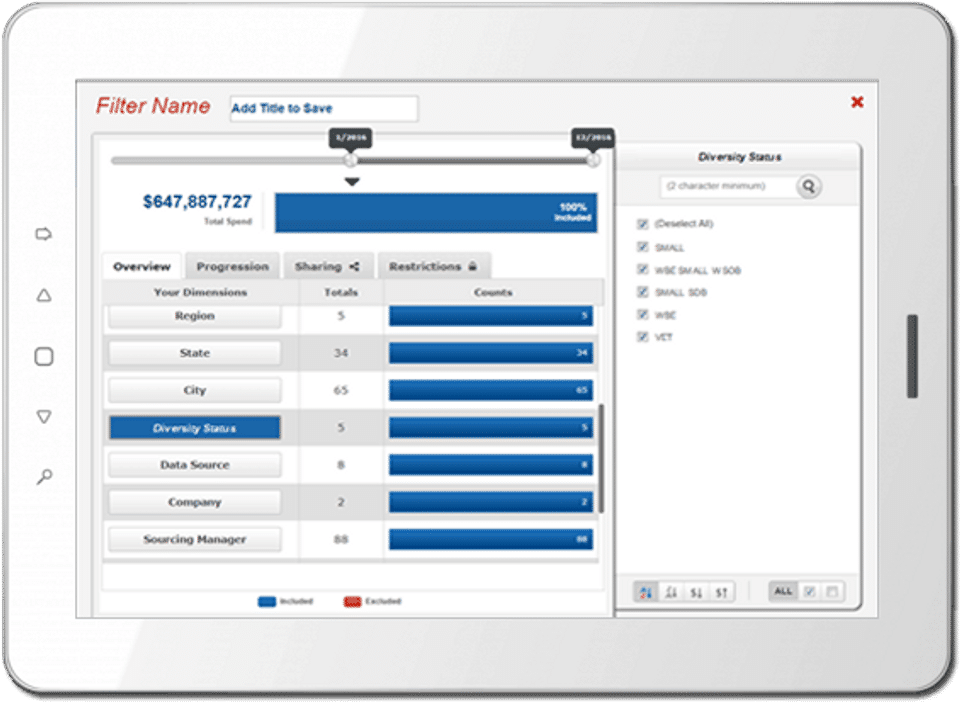This screenshot has width=960, height=702.
Task: Click the end date slider handle
Action: click(x=593, y=160)
